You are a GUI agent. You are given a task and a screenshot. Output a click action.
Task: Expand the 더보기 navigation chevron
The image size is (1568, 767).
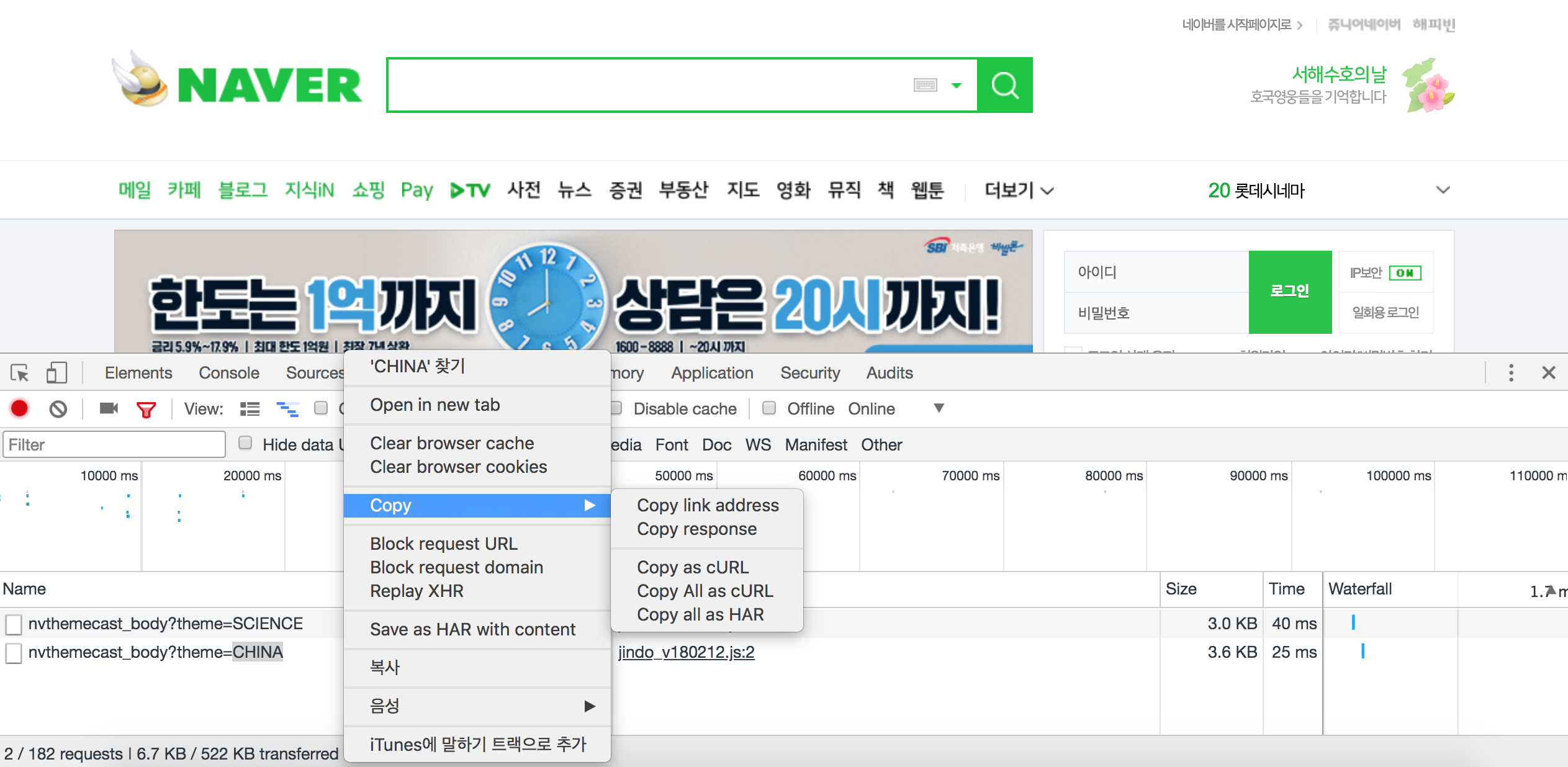click(x=1047, y=191)
